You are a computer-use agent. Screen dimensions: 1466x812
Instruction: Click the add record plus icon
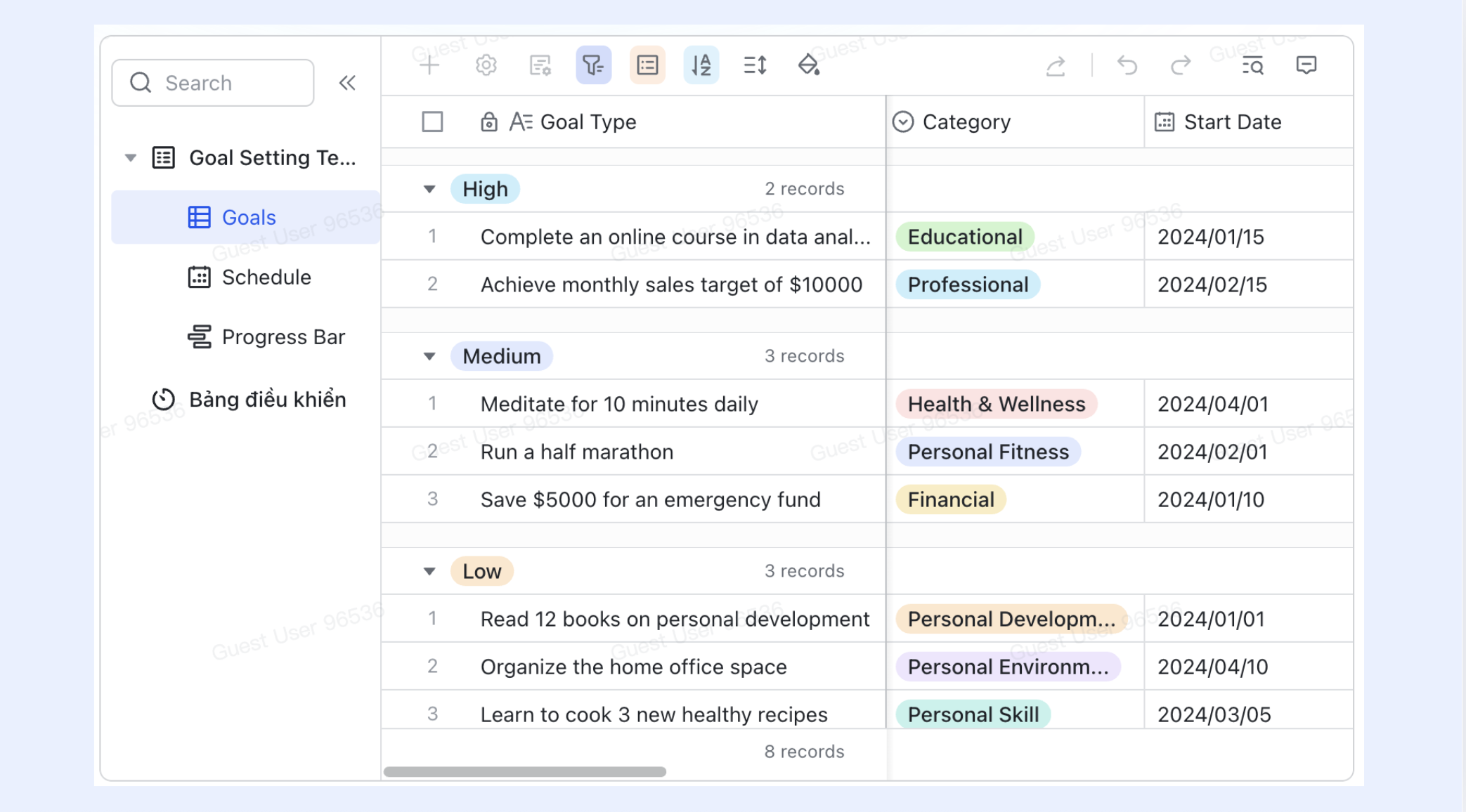click(429, 65)
